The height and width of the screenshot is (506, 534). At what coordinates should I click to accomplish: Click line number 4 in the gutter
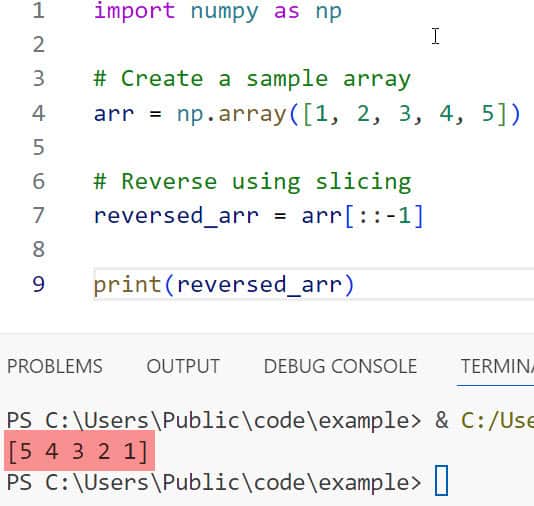pos(38,113)
